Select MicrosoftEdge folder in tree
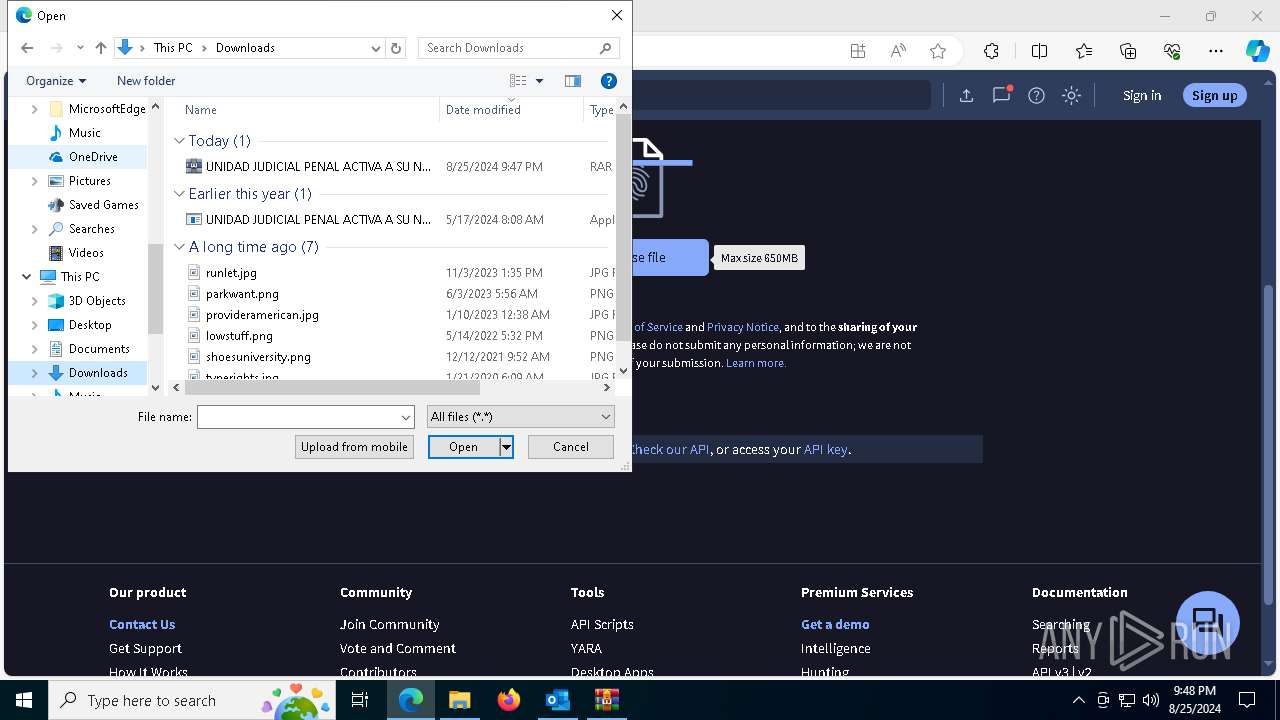This screenshot has width=1280, height=720. [97, 109]
